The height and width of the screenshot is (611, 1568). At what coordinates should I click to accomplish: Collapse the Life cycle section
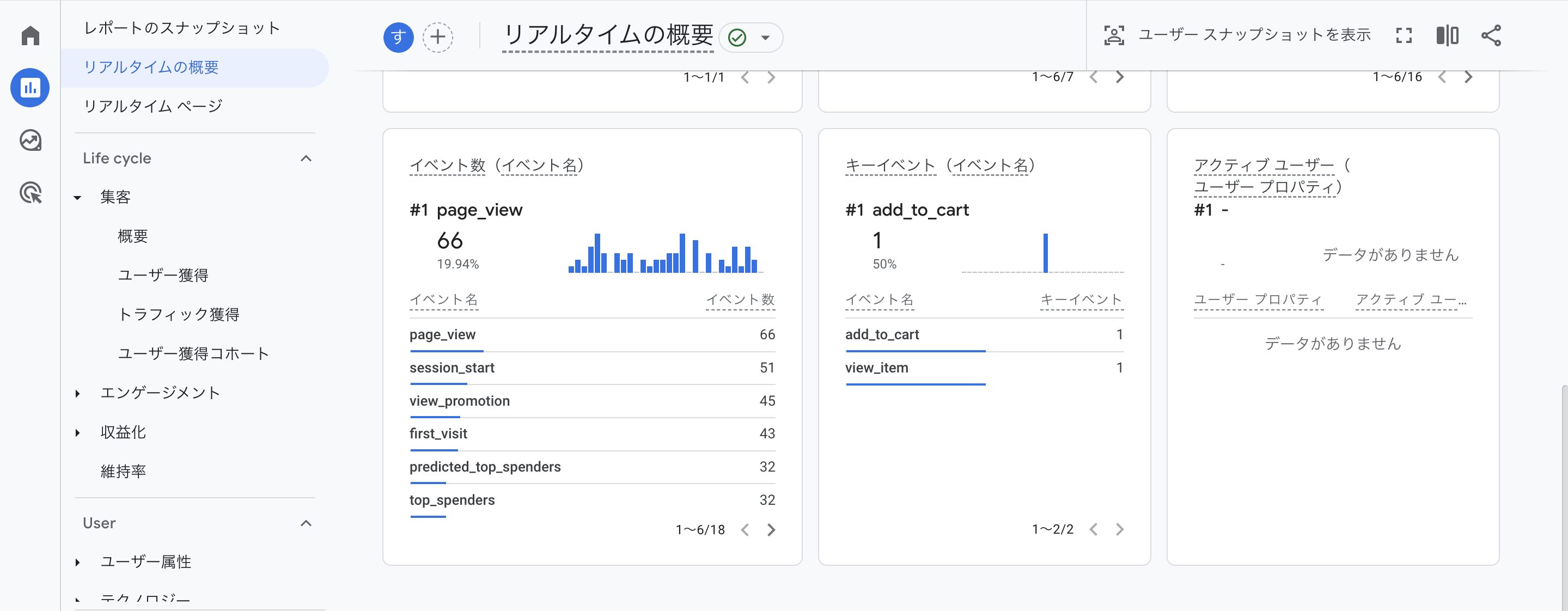click(x=306, y=158)
